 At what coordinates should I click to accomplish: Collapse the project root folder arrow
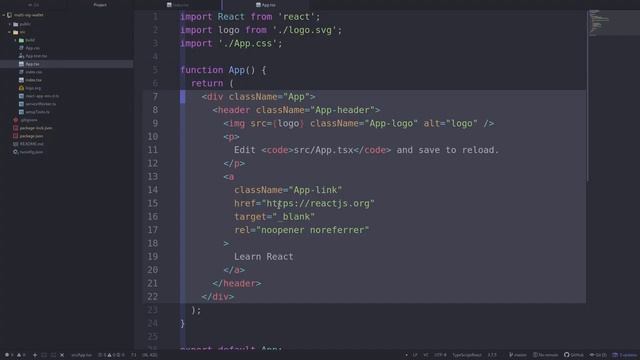coord(4,15)
